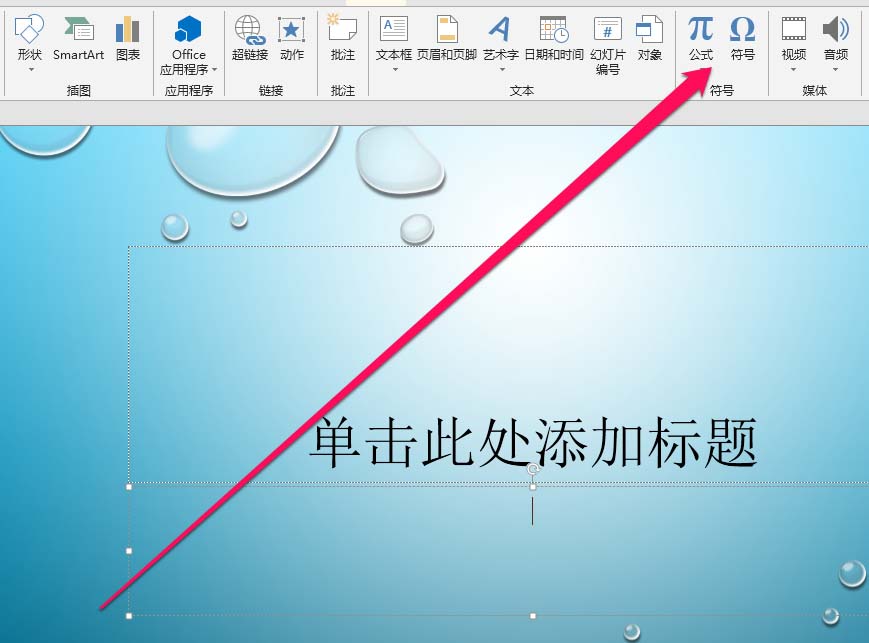Expand the 音频 dropdown arrow
This screenshot has width=869, height=643.
(x=835, y=70)
